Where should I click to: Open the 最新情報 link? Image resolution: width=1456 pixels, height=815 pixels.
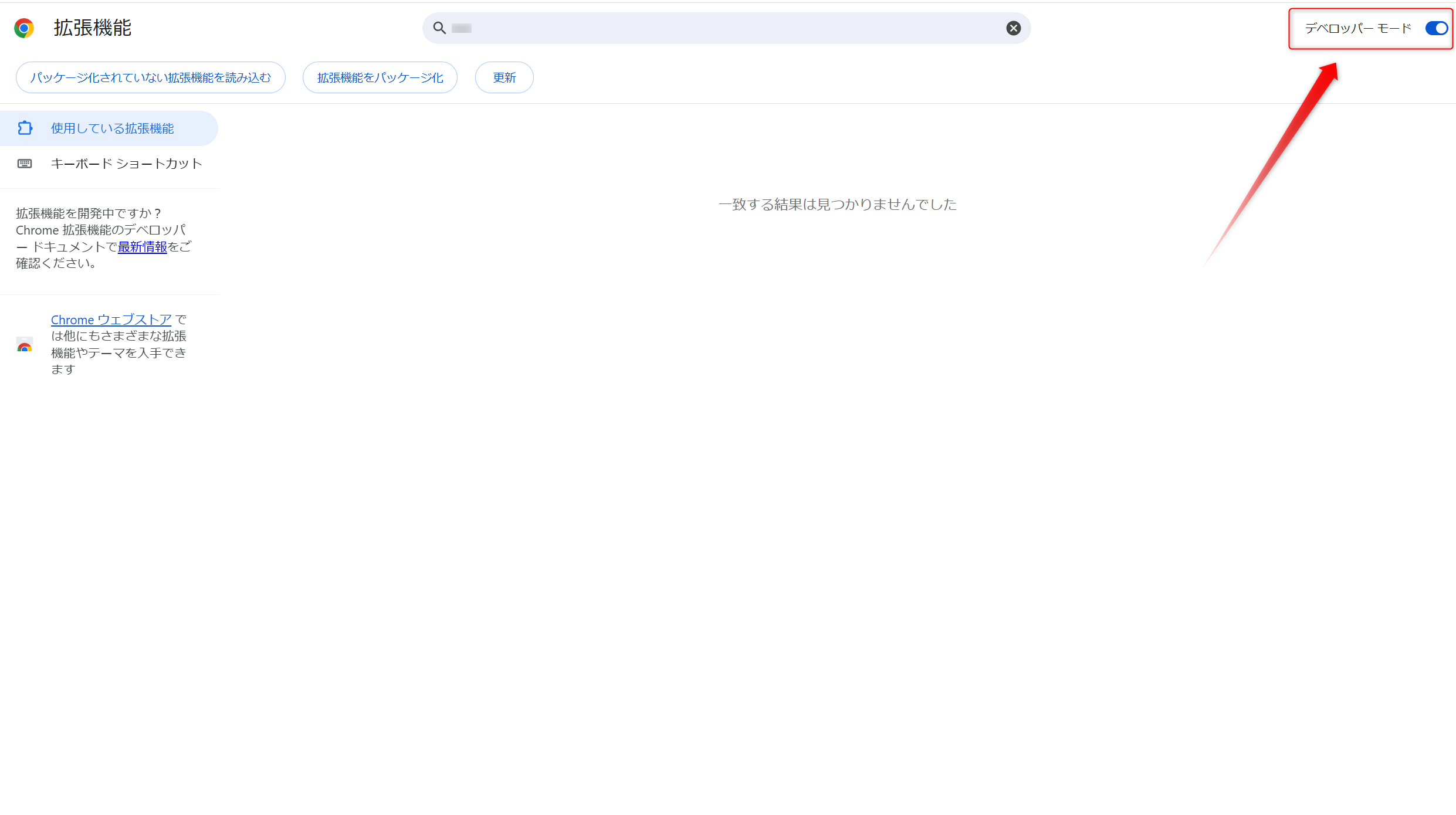(x=142, y=247)
